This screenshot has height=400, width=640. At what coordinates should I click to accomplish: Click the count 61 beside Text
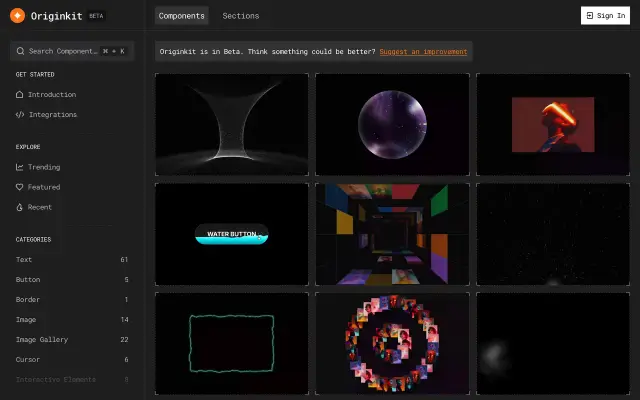pyautogui.click(x=124, y=260)
